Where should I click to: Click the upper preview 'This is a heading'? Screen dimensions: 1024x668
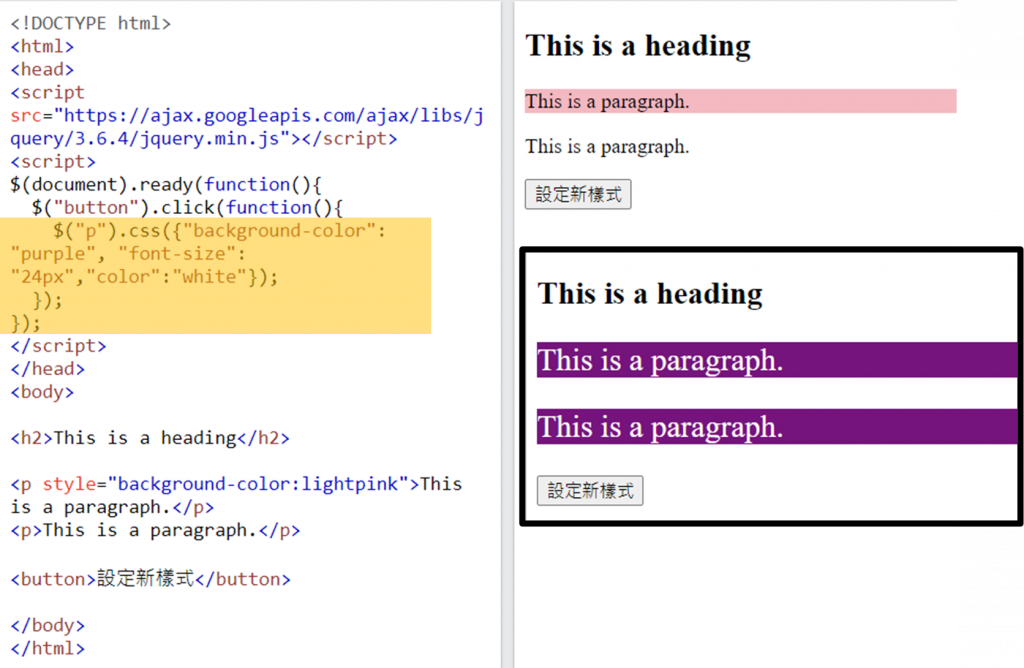tap(638, 46)
